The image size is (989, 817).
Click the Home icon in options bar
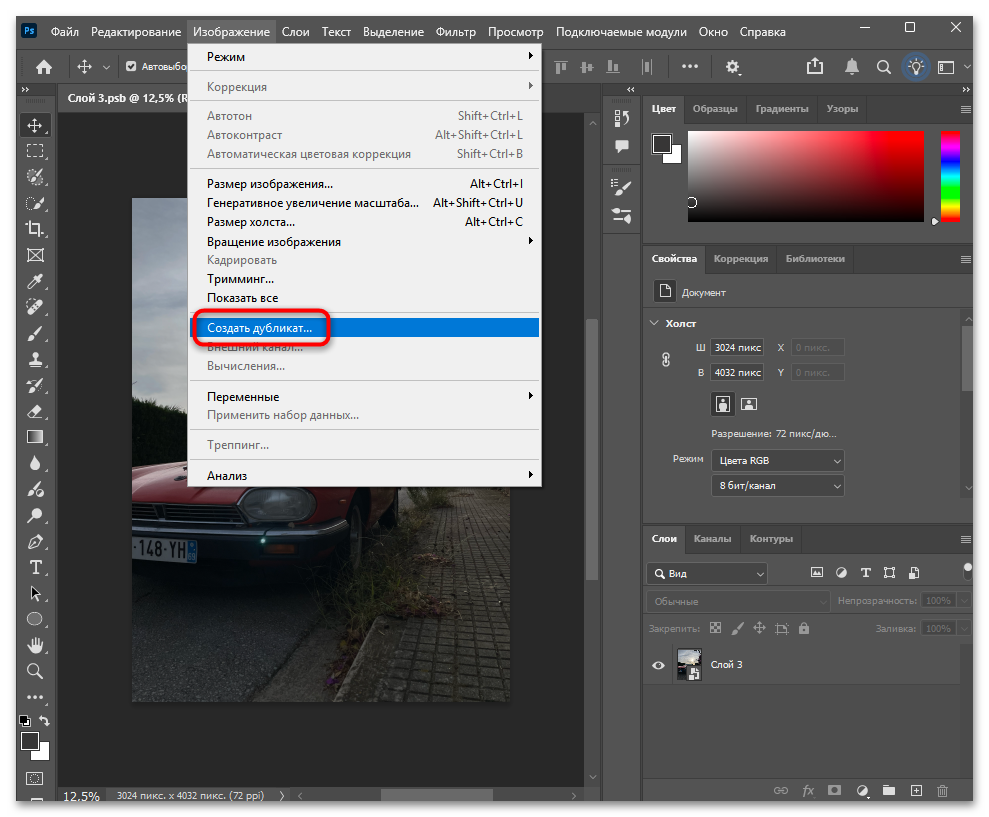[44, 67]
